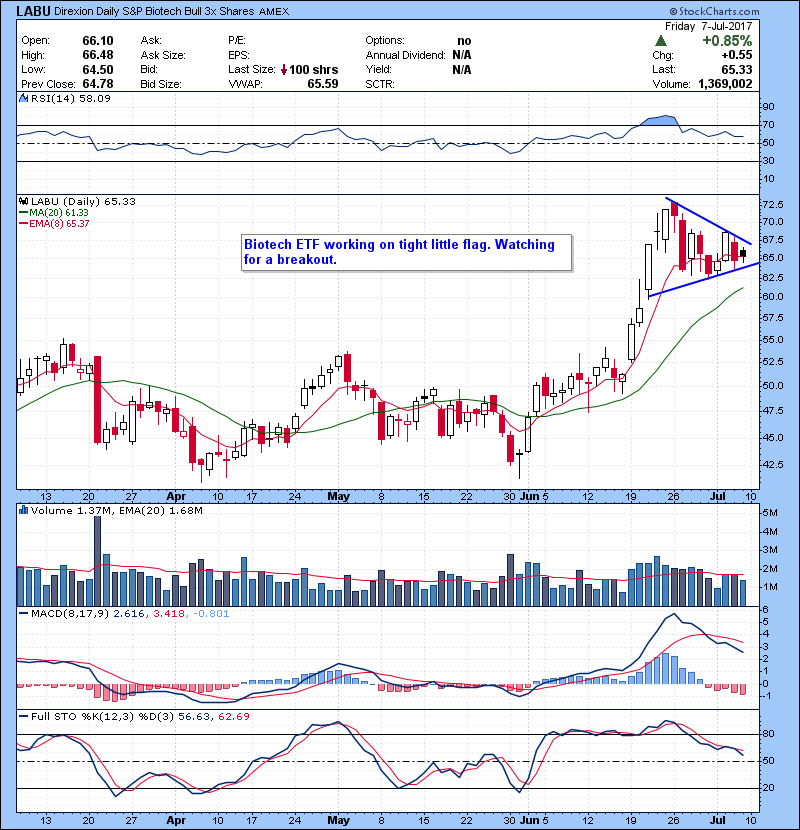Click the Volume value 1,369,002
The width and height of the screenshot is (800, 830).
[725, 84]
